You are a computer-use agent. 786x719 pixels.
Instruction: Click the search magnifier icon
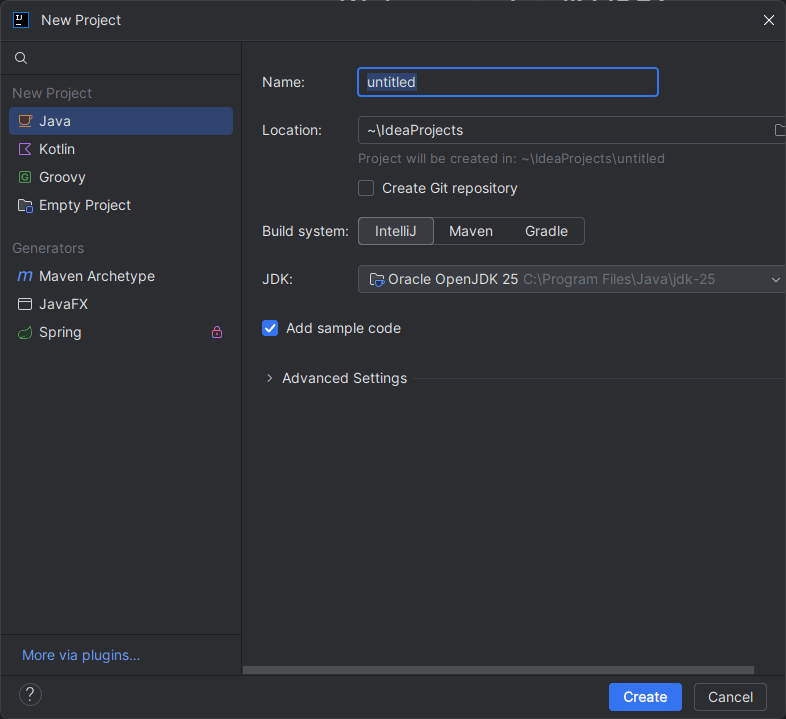pos(21,58)
